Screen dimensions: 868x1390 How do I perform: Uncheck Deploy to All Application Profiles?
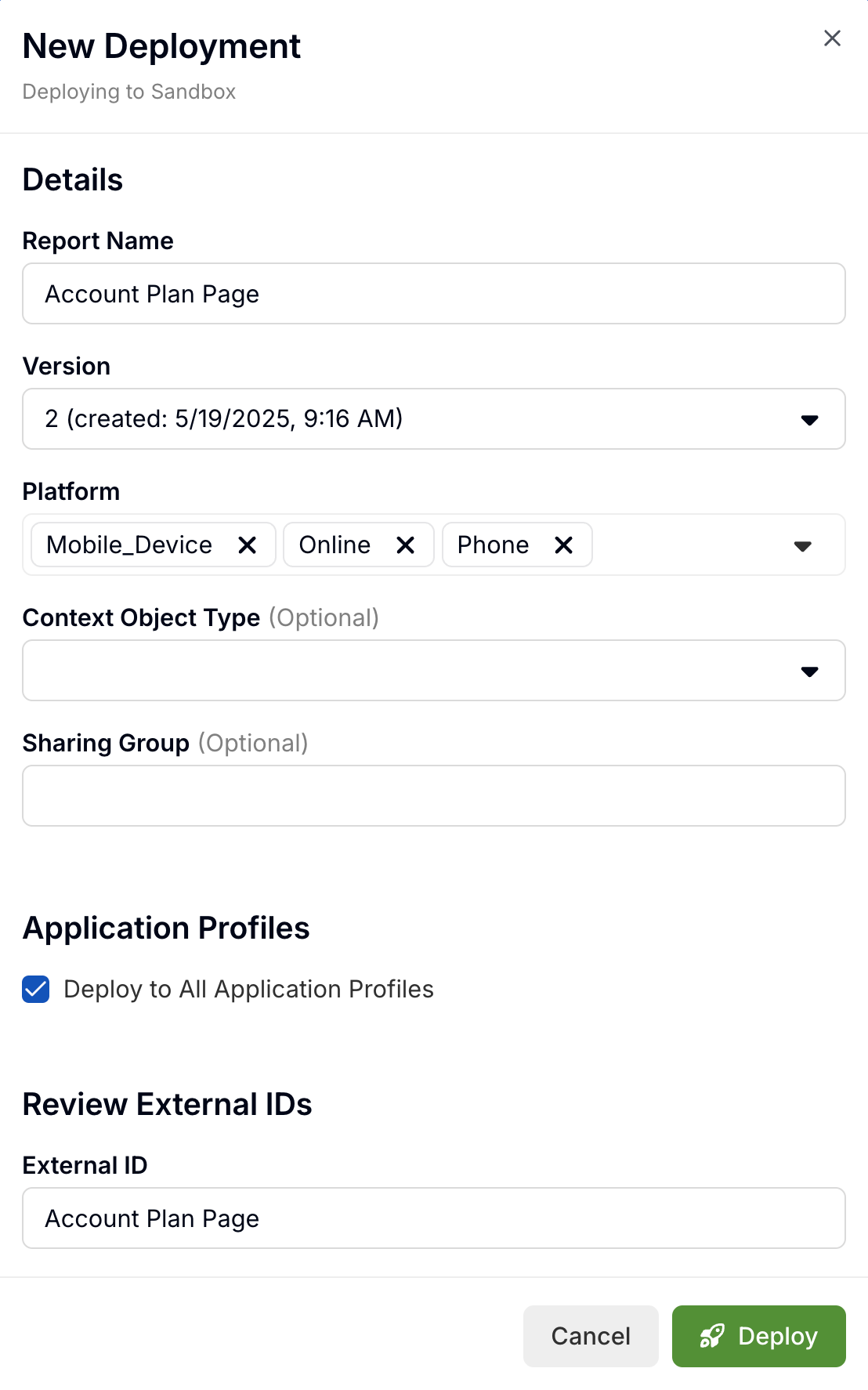pyautogui.click(x=36, y=990)
